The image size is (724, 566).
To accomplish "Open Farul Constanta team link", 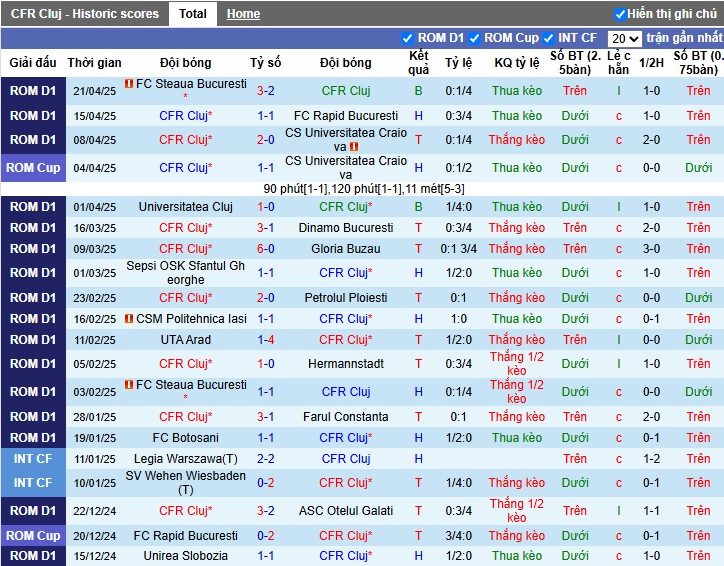I will (346, 417).
